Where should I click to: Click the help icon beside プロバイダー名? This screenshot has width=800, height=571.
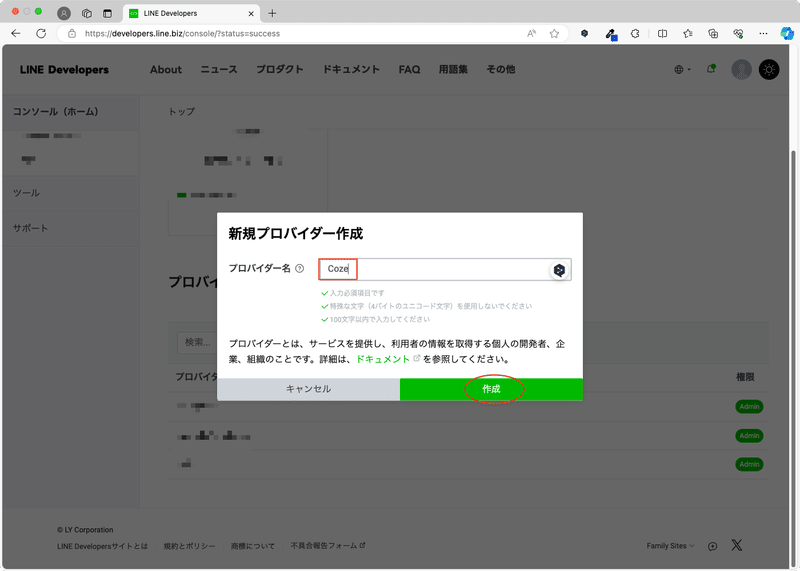(299, 268)
